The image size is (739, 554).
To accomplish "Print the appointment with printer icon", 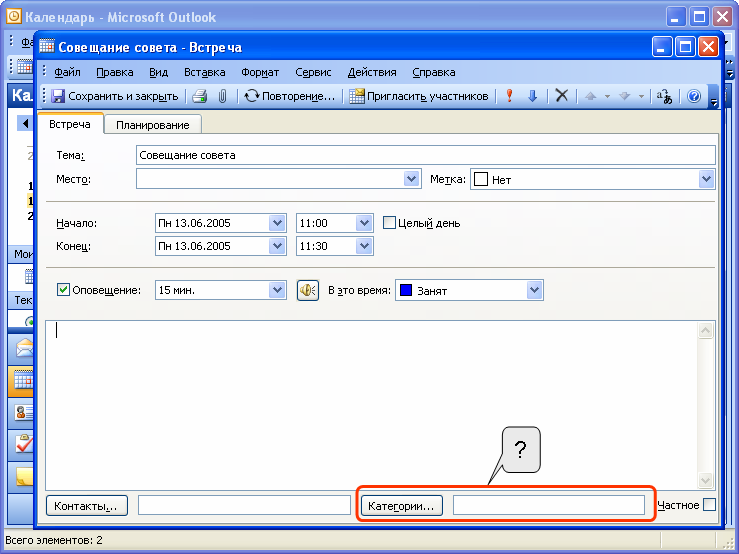I will pos(200,96).
